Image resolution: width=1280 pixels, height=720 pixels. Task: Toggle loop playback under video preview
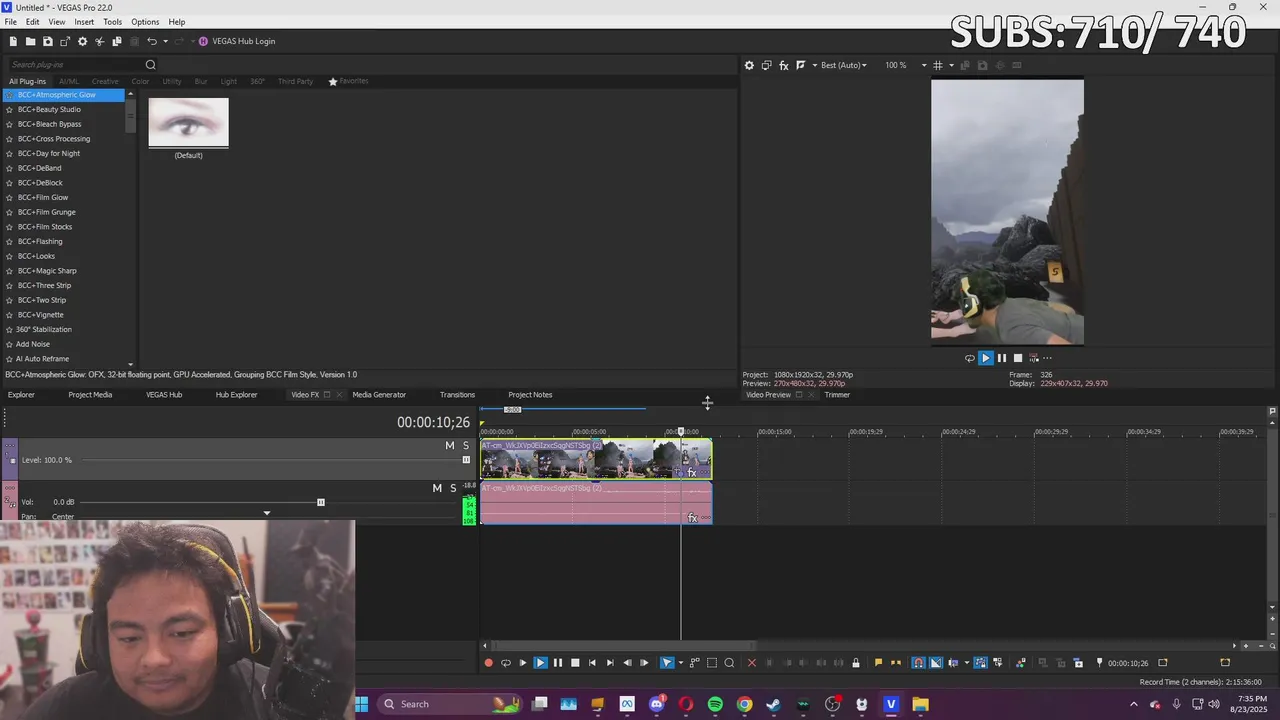coord(969,358)
